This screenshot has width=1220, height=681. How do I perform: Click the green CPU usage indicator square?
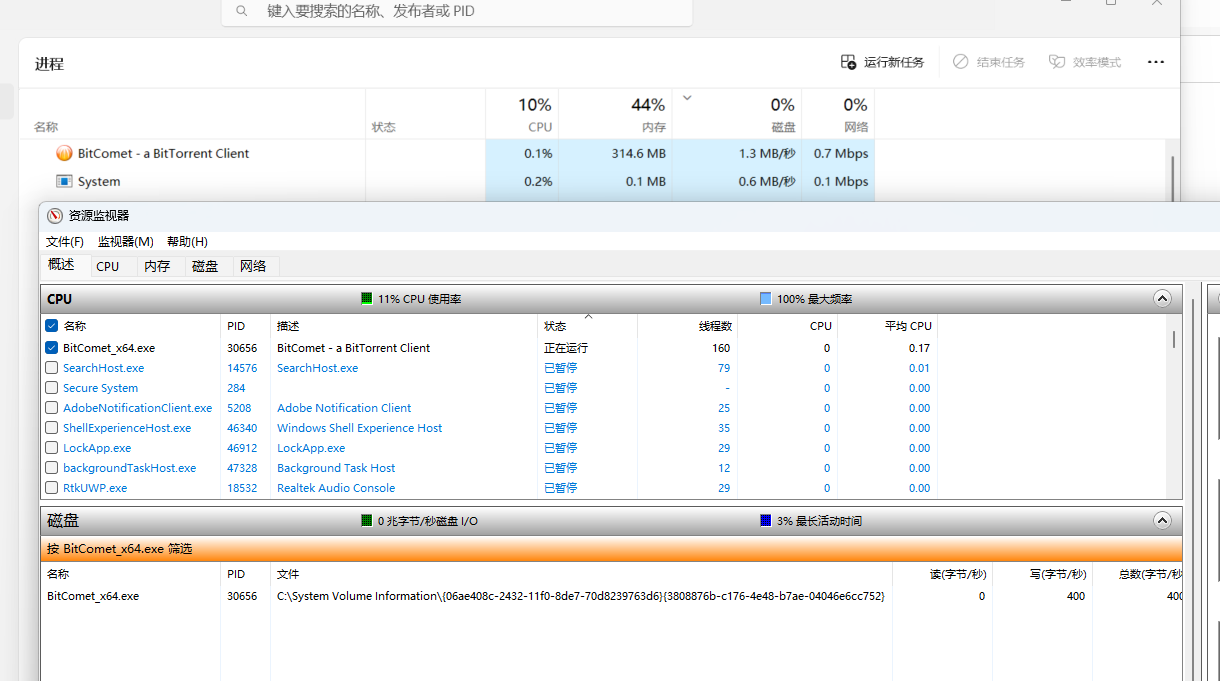pos(367,299)
